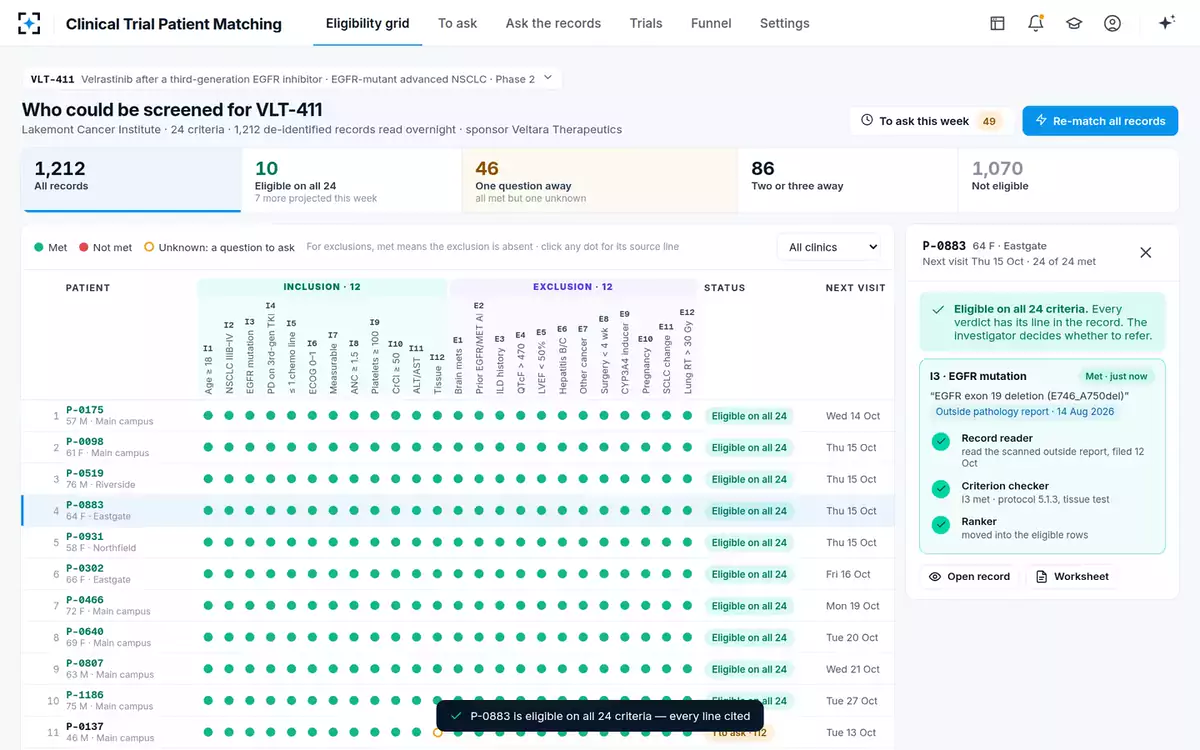Viewport: 1200px width, 750px height.
Task: Select the Eligibility grid tab
Action: (x=368, y=23)
